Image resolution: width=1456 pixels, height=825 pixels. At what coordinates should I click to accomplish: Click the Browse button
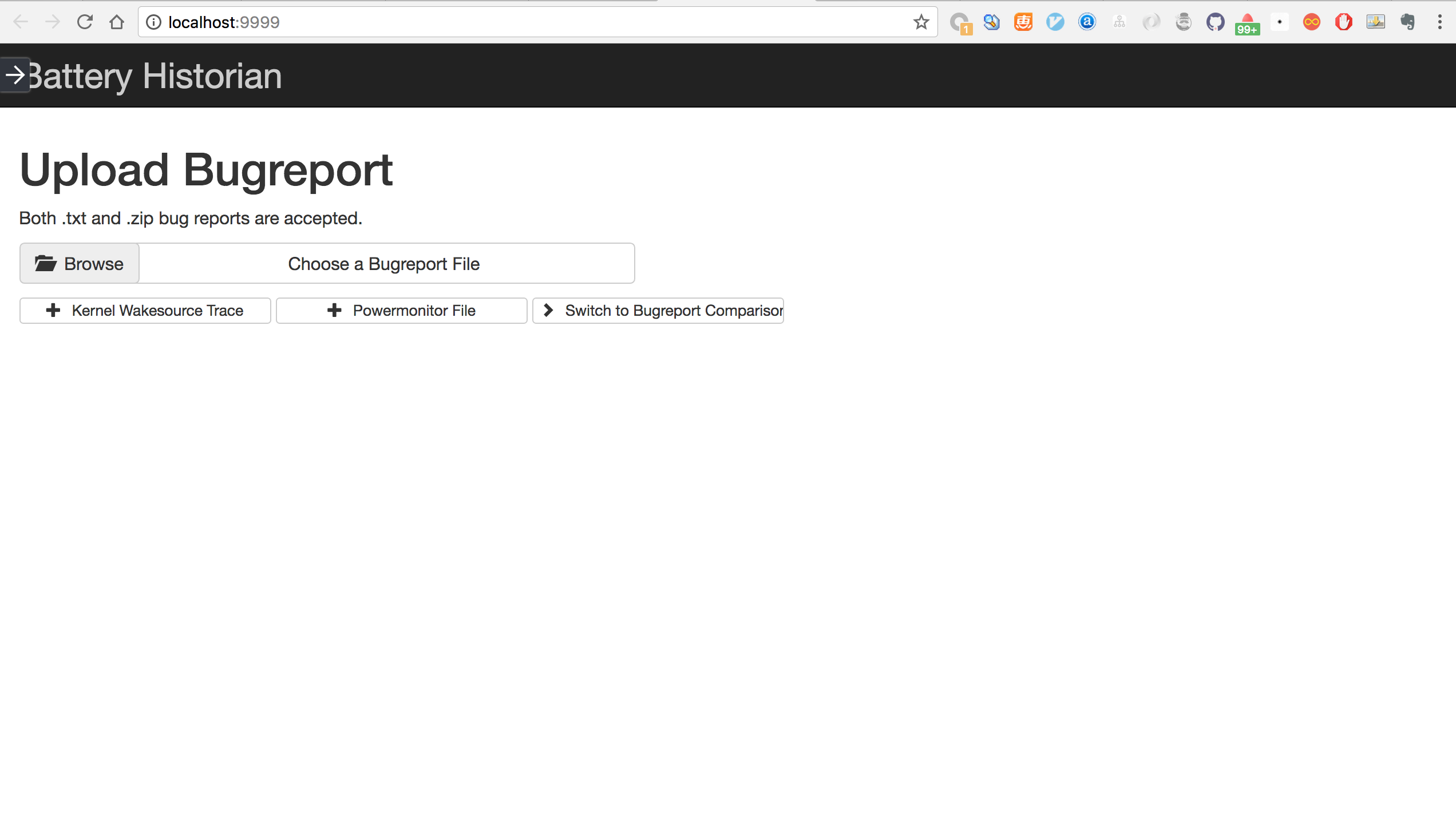[x=80, y=264]
